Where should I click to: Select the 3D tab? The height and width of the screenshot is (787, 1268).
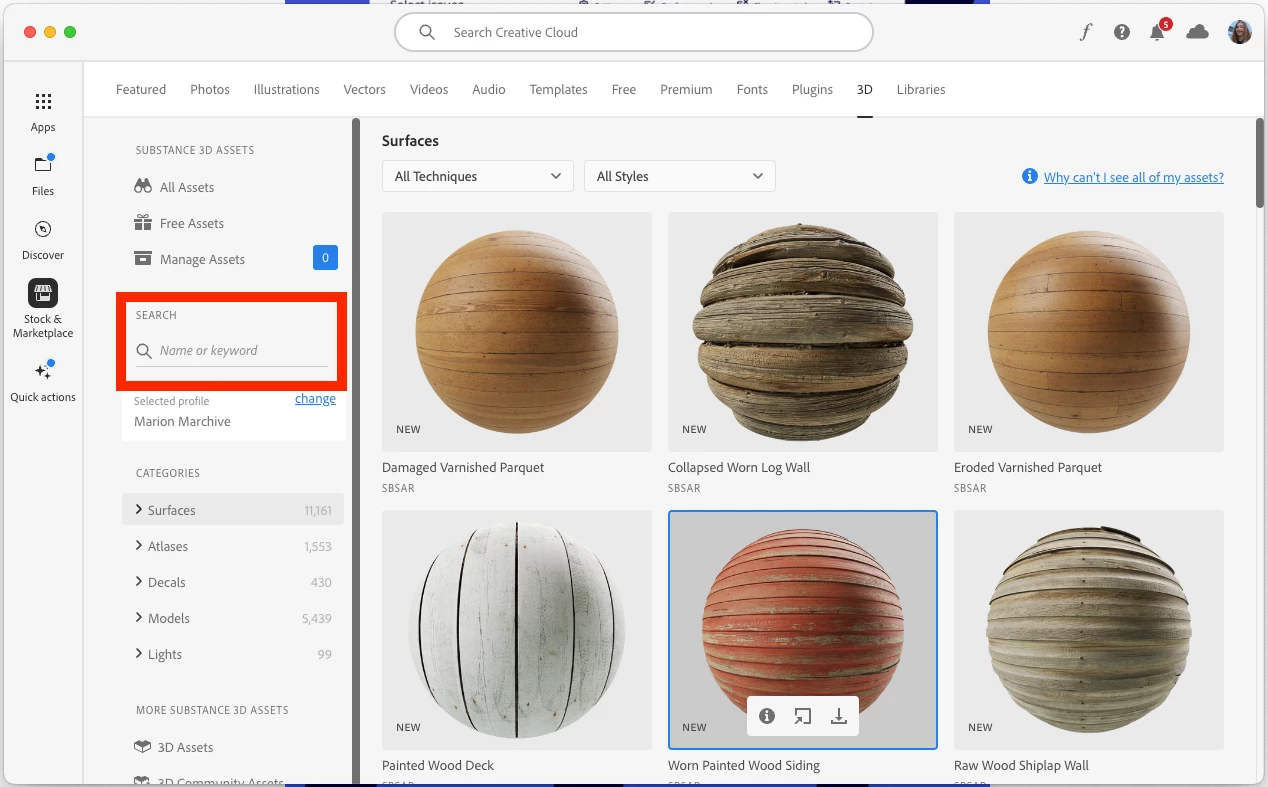pos(865,89)
